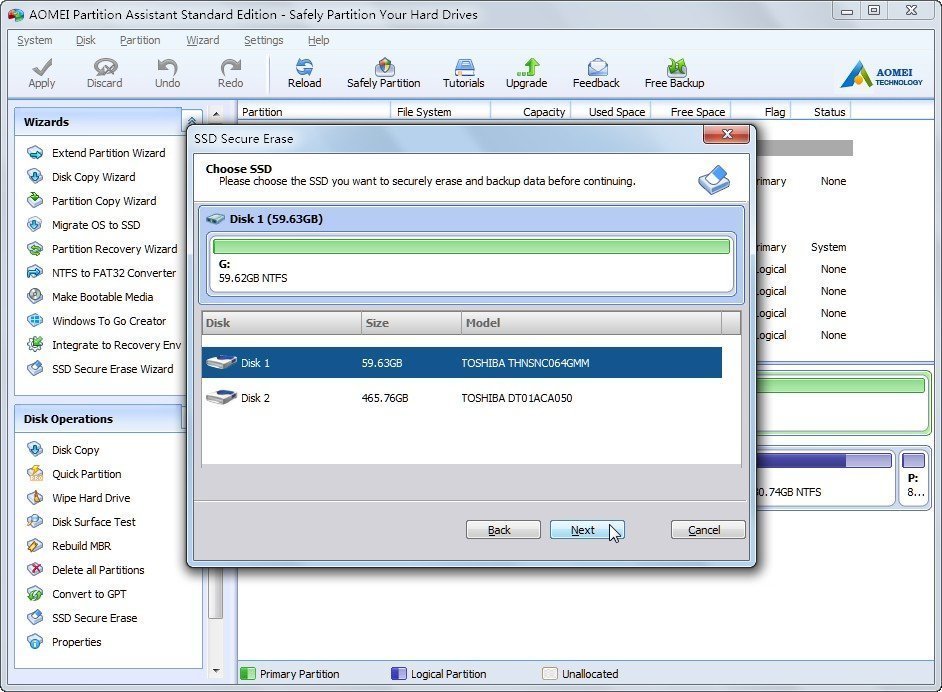Open Partition Copy Wizard
This screenshot has height=692, width=942.
click(x=104, y=201)
